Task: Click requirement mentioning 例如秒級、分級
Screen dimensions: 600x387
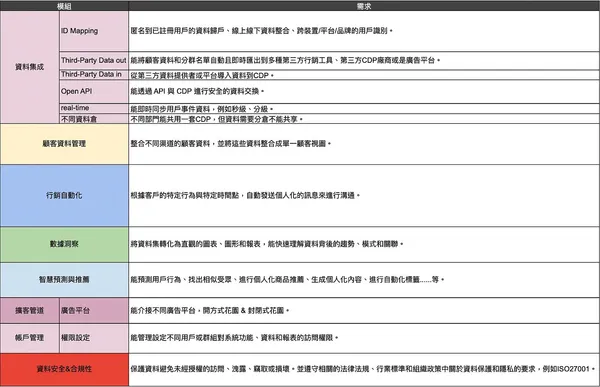Action: pyautogui.click(x=202, y=109)
